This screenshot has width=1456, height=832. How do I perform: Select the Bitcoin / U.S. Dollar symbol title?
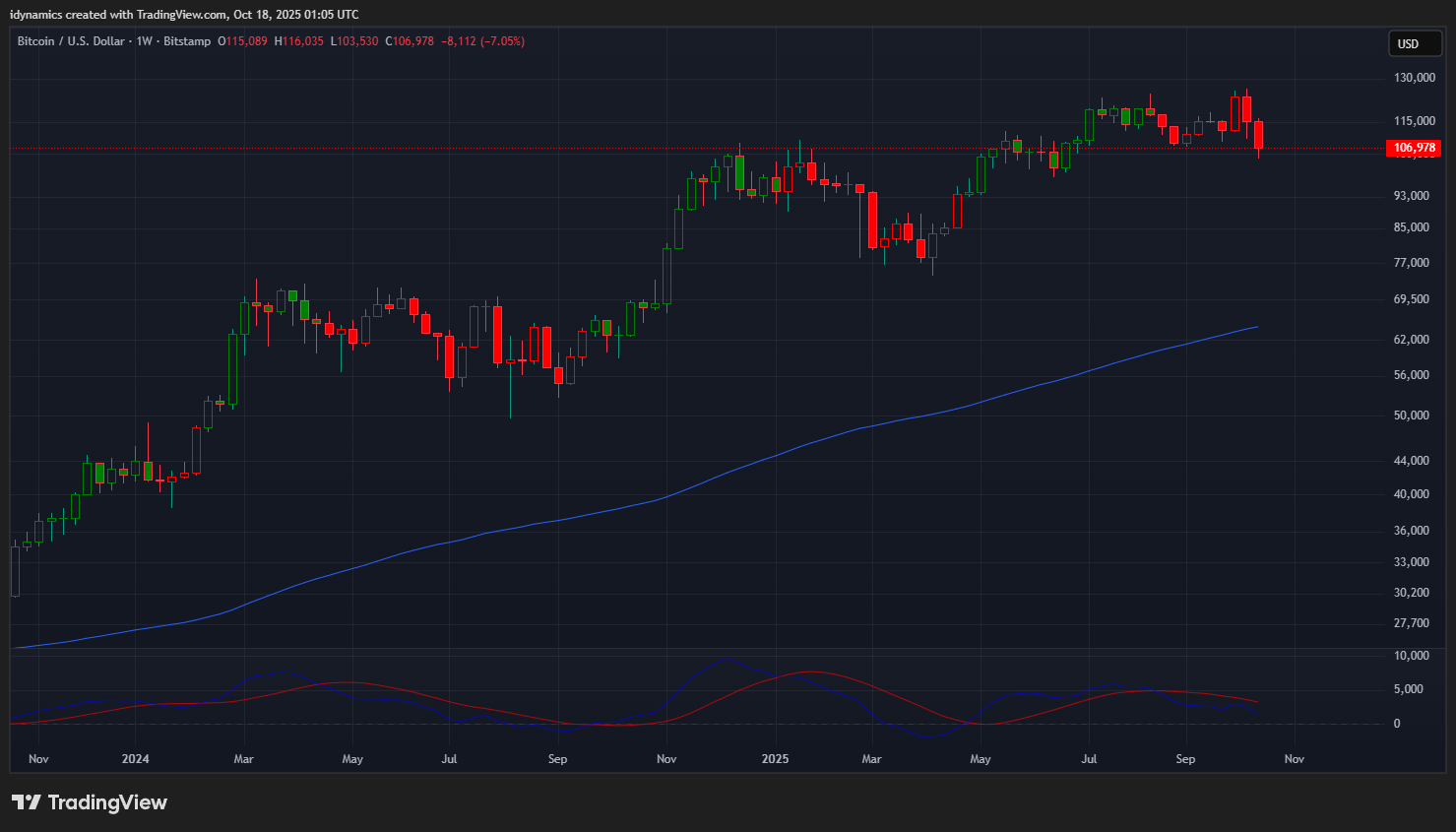tap(71, 41)
